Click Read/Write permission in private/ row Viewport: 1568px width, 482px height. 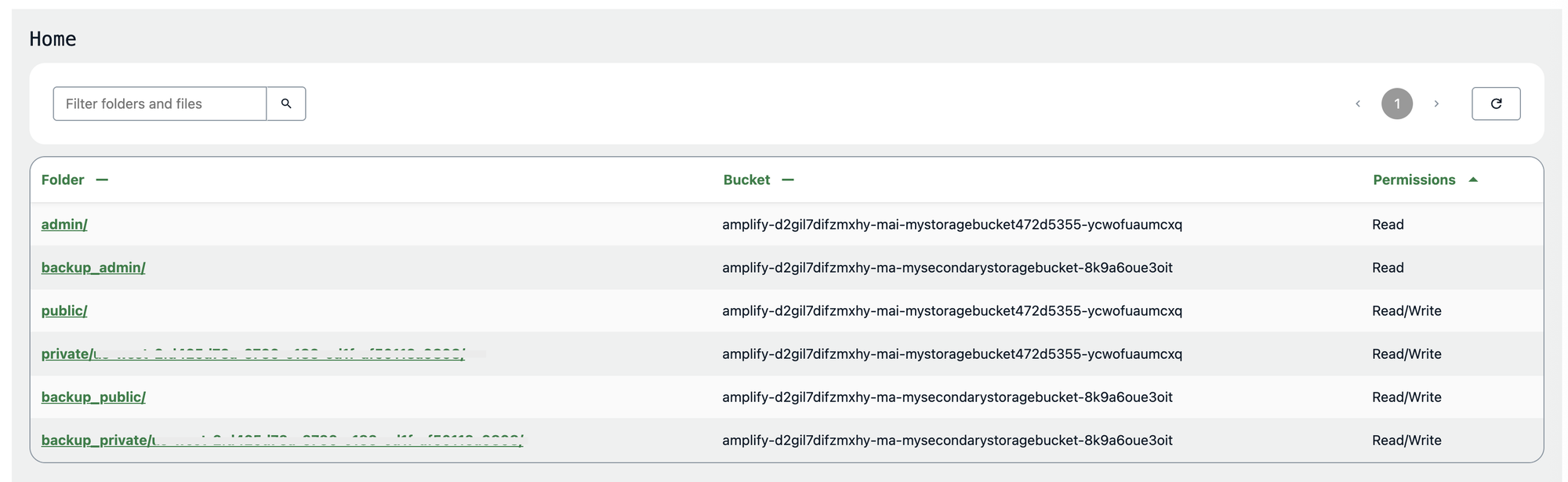[x=1406, y=353]
